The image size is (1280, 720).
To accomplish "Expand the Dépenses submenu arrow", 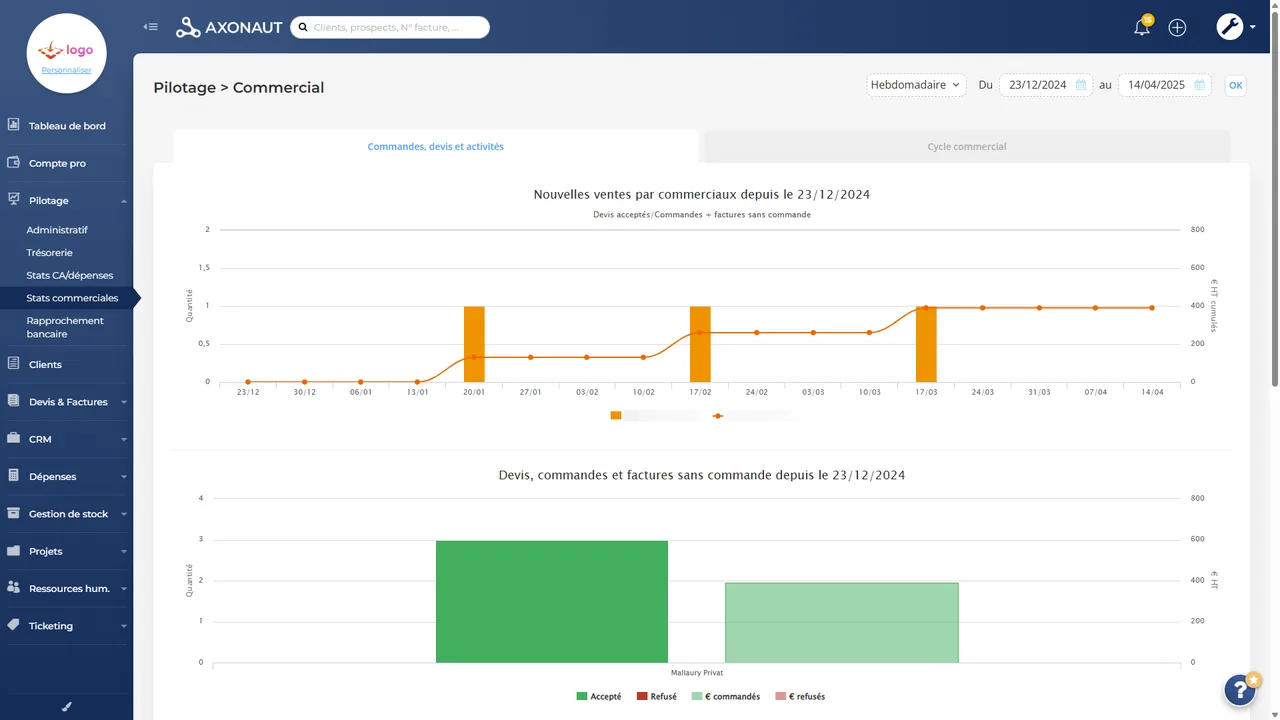I will click(124, 477).
